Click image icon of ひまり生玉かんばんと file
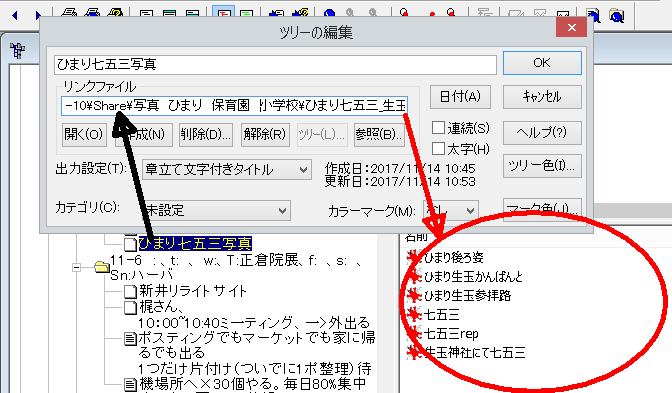Screen dimensions: 672x393 [414, 276]
